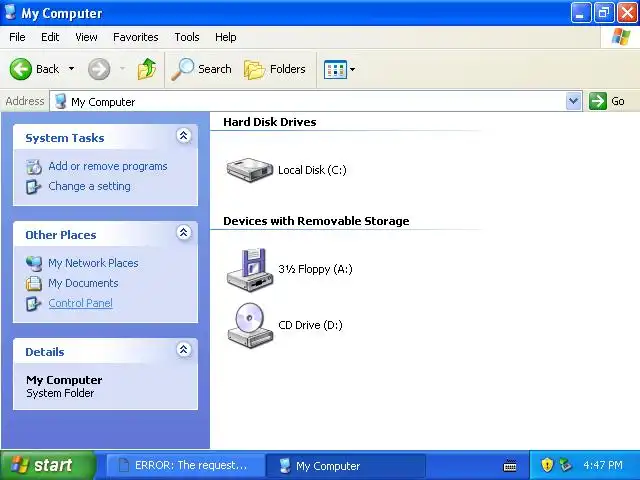Select the 3½ Floppy (A:) drive icon
This screenshot has width=640, height=480.
(250, 269)
